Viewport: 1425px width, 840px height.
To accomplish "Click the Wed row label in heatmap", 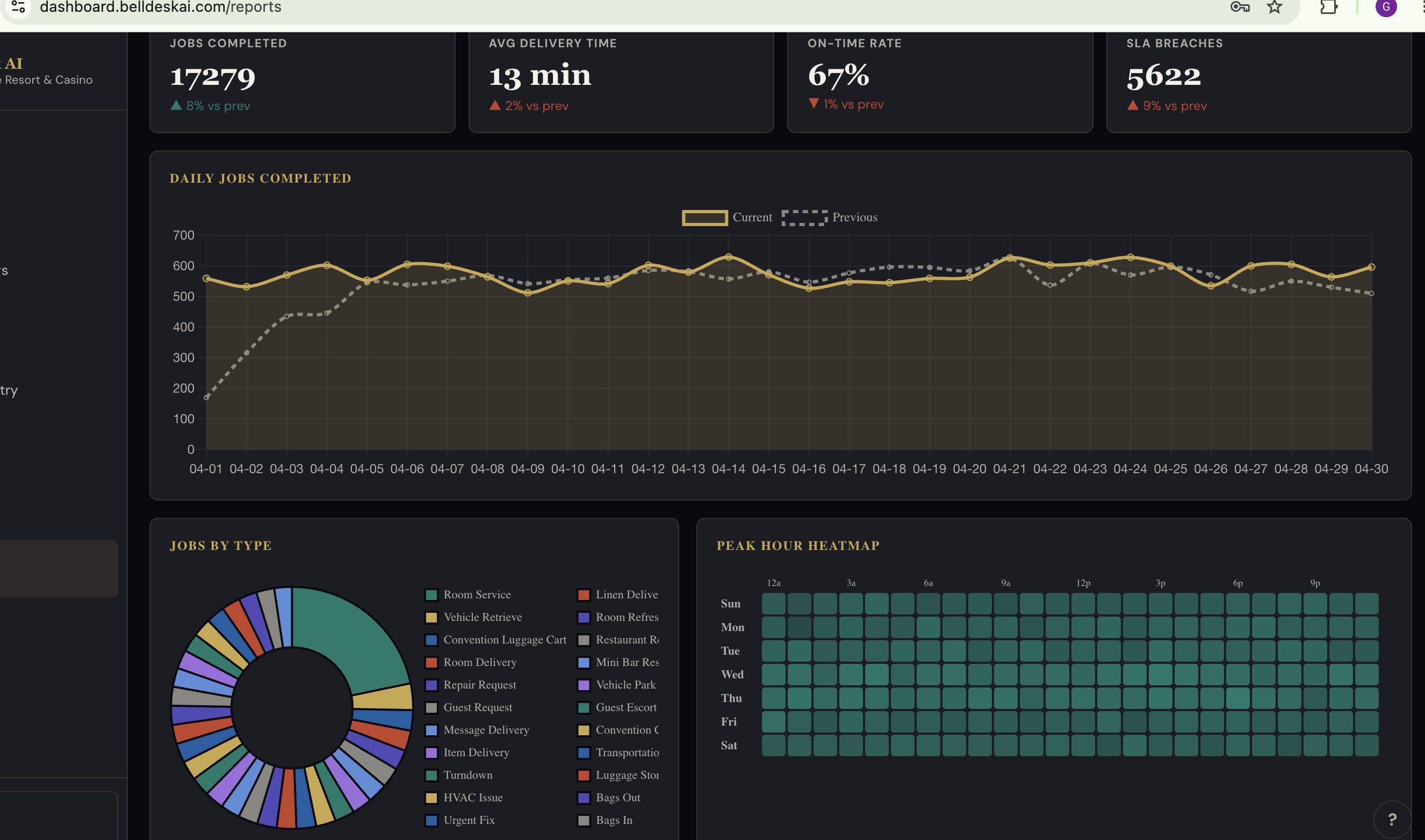I will [x=732, y=674].
